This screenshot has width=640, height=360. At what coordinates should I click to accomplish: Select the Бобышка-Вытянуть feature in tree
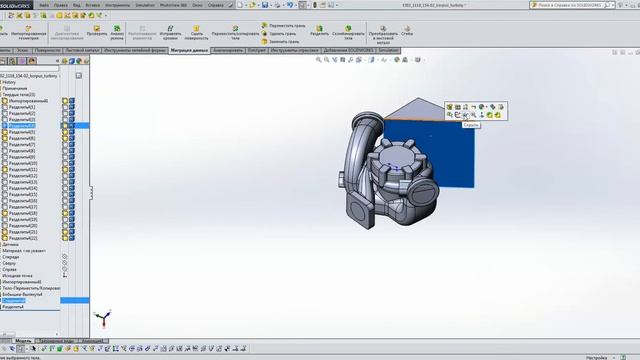22,294
